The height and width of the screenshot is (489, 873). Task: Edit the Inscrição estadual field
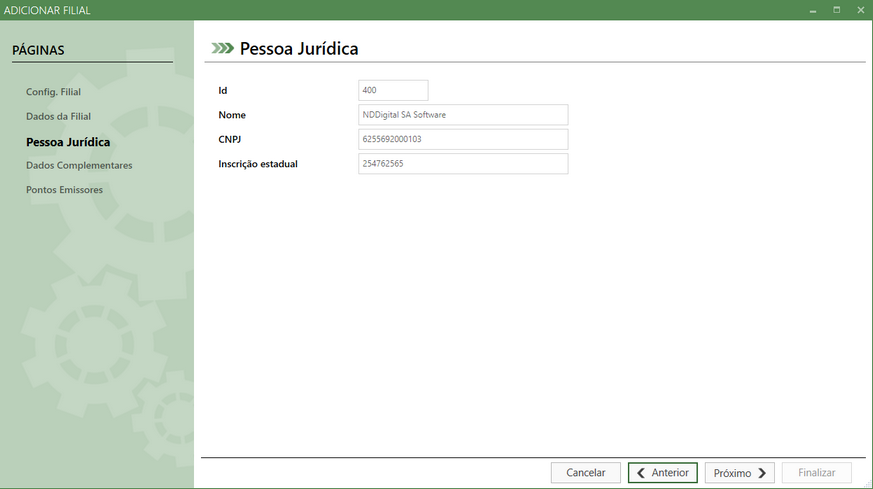point(463,164)
